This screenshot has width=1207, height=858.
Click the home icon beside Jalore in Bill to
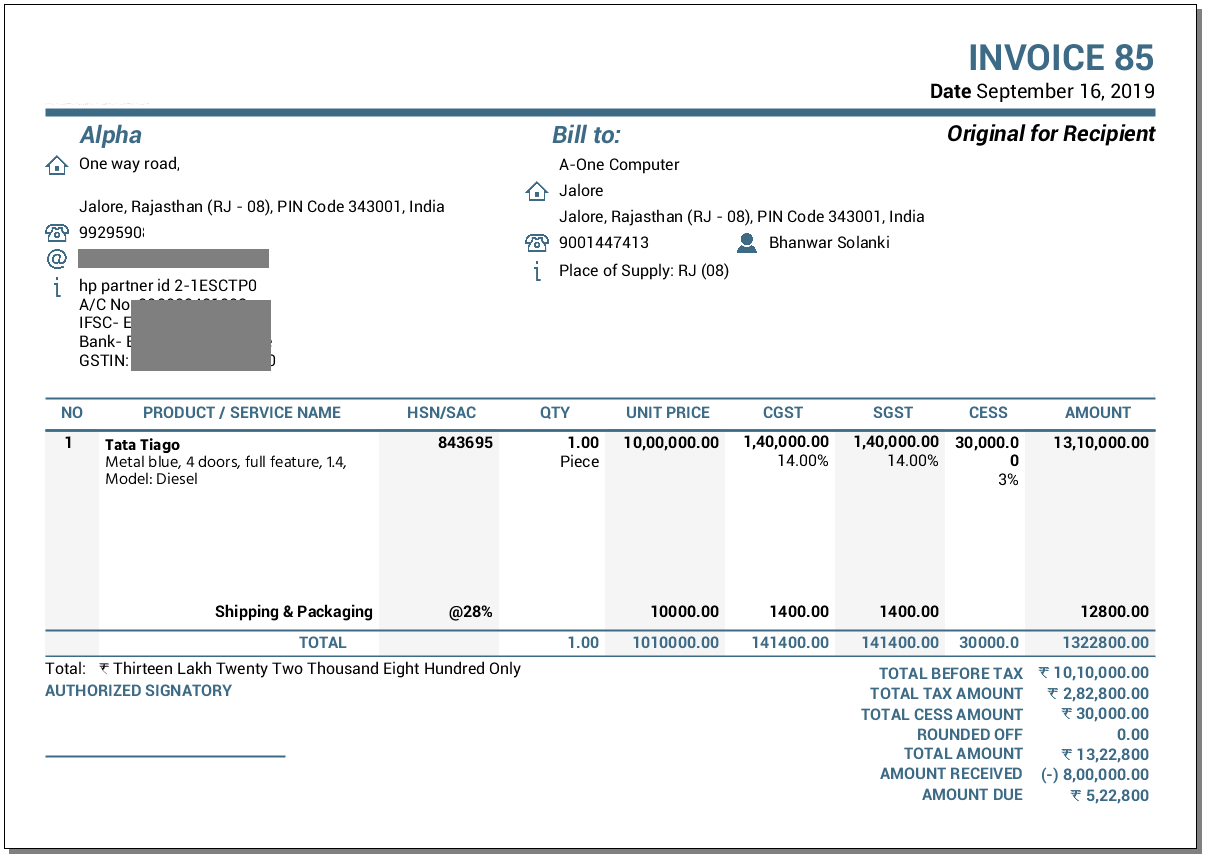tap(537, 191)
